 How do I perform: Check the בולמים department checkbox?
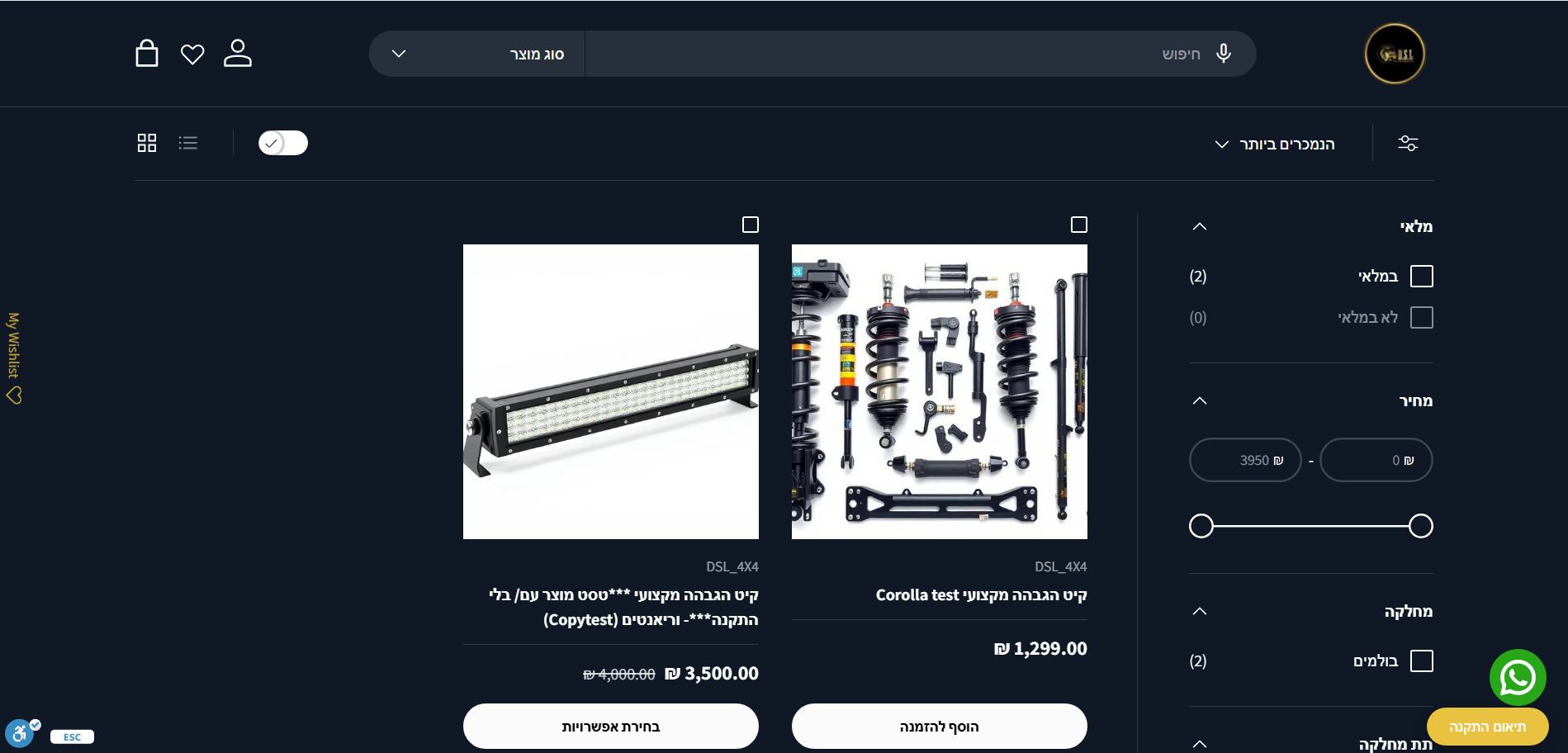pos(1422,661)
